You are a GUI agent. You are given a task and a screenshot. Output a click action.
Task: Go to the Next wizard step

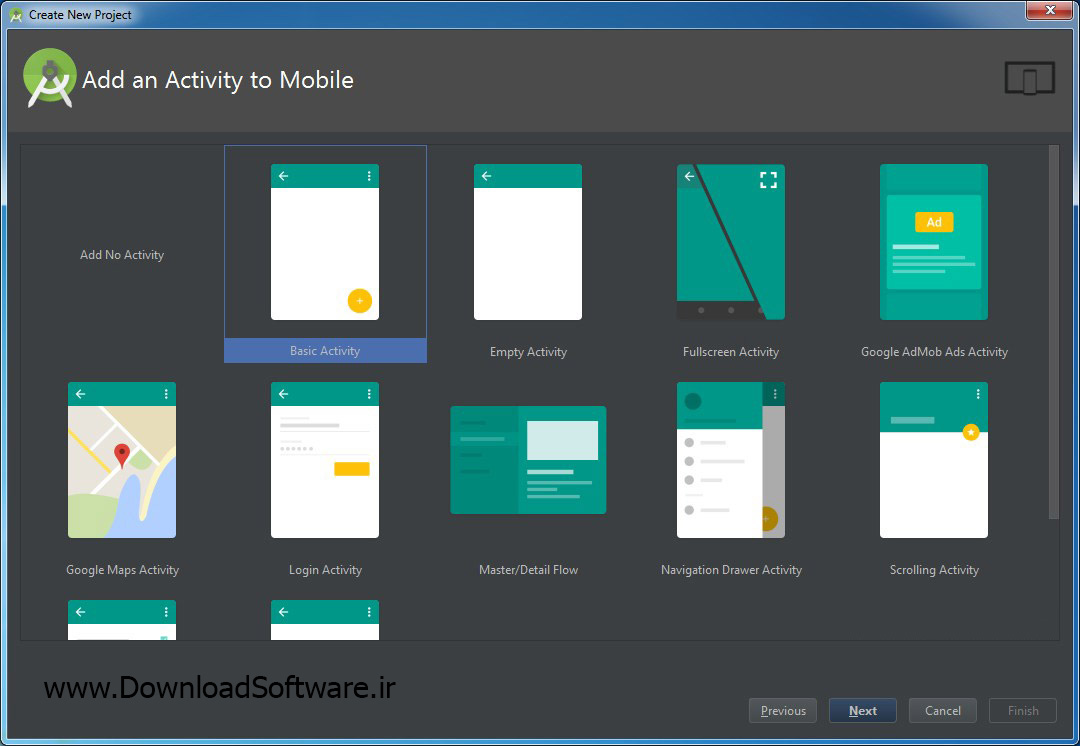tap(862, 711)
